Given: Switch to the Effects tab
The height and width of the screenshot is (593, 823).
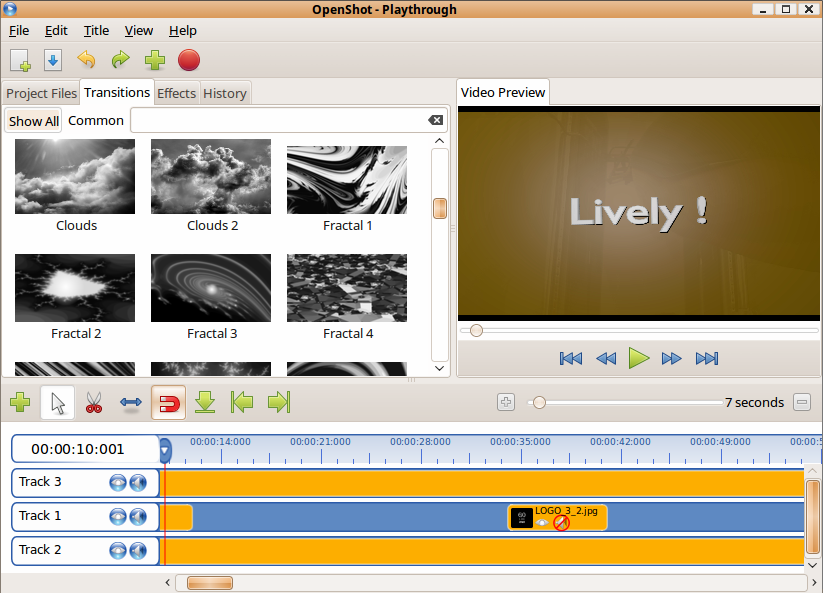Looking at the screenshot, I should tap(176, 93).
